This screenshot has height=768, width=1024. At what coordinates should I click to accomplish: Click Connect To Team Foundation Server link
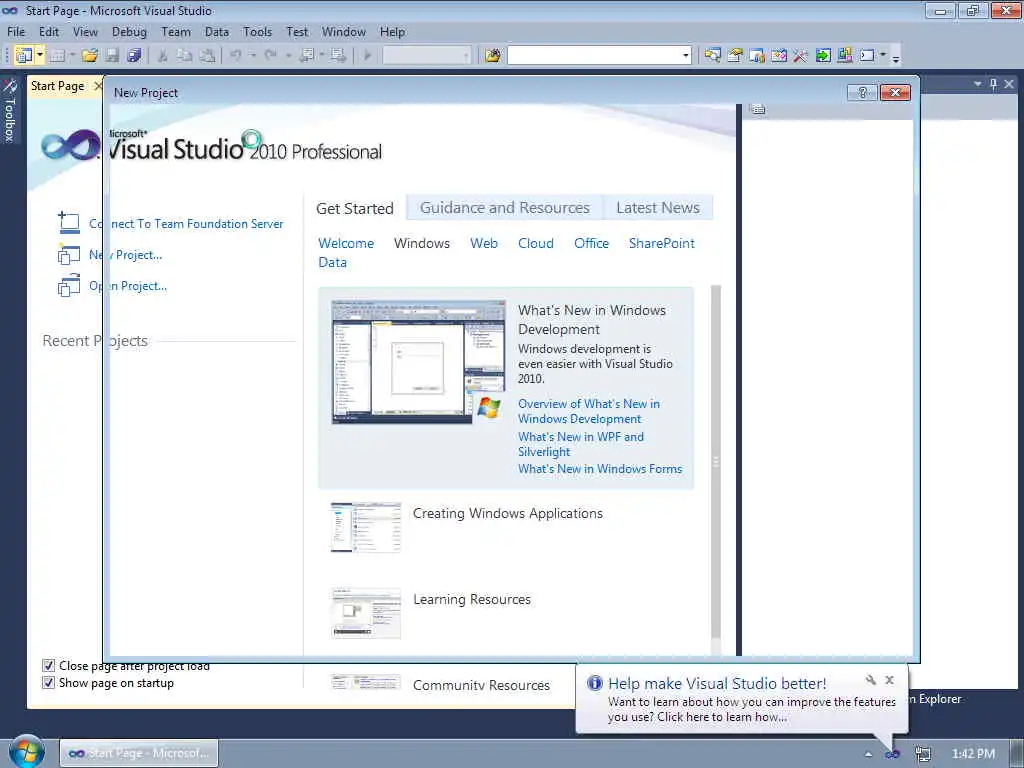tap(186, 223)
